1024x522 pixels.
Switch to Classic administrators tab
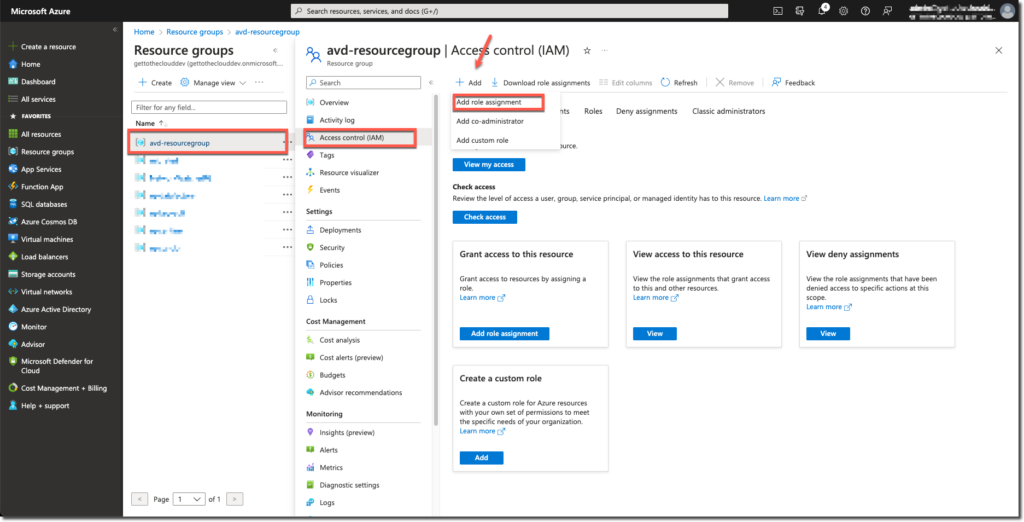[x=728, y=112]
